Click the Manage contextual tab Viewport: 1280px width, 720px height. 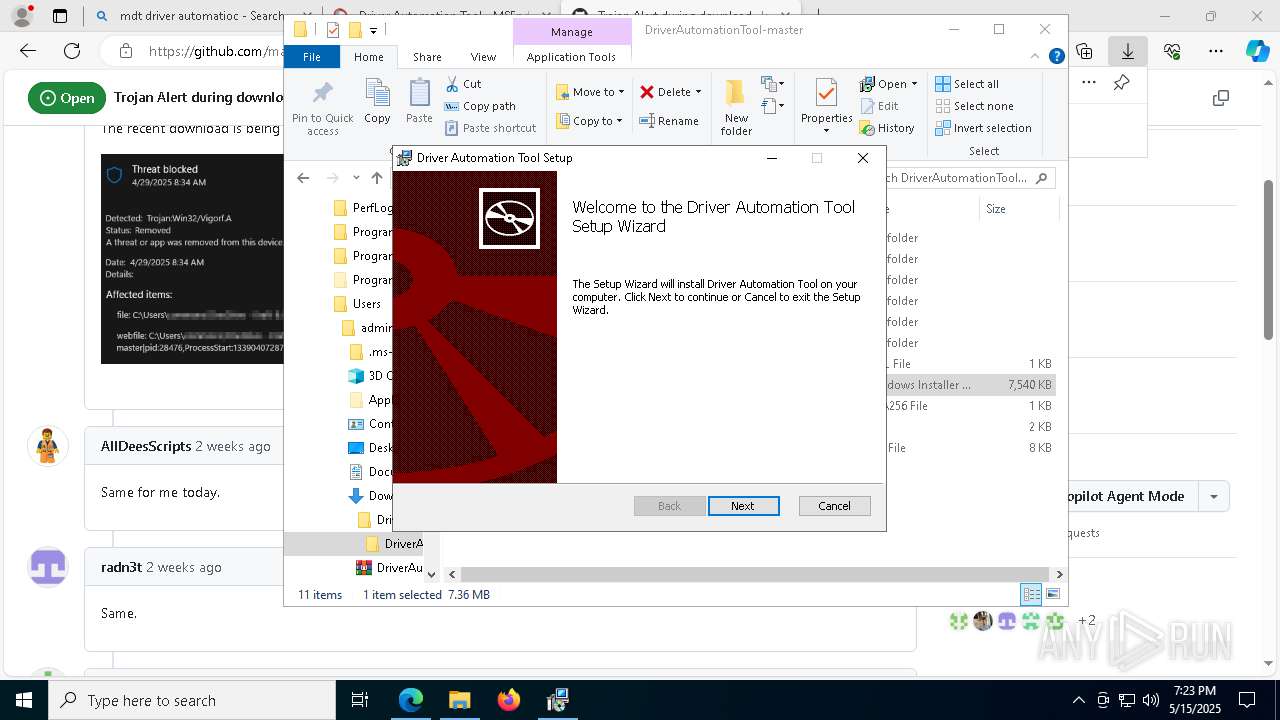pyautogui.click(x=572, y=32)
